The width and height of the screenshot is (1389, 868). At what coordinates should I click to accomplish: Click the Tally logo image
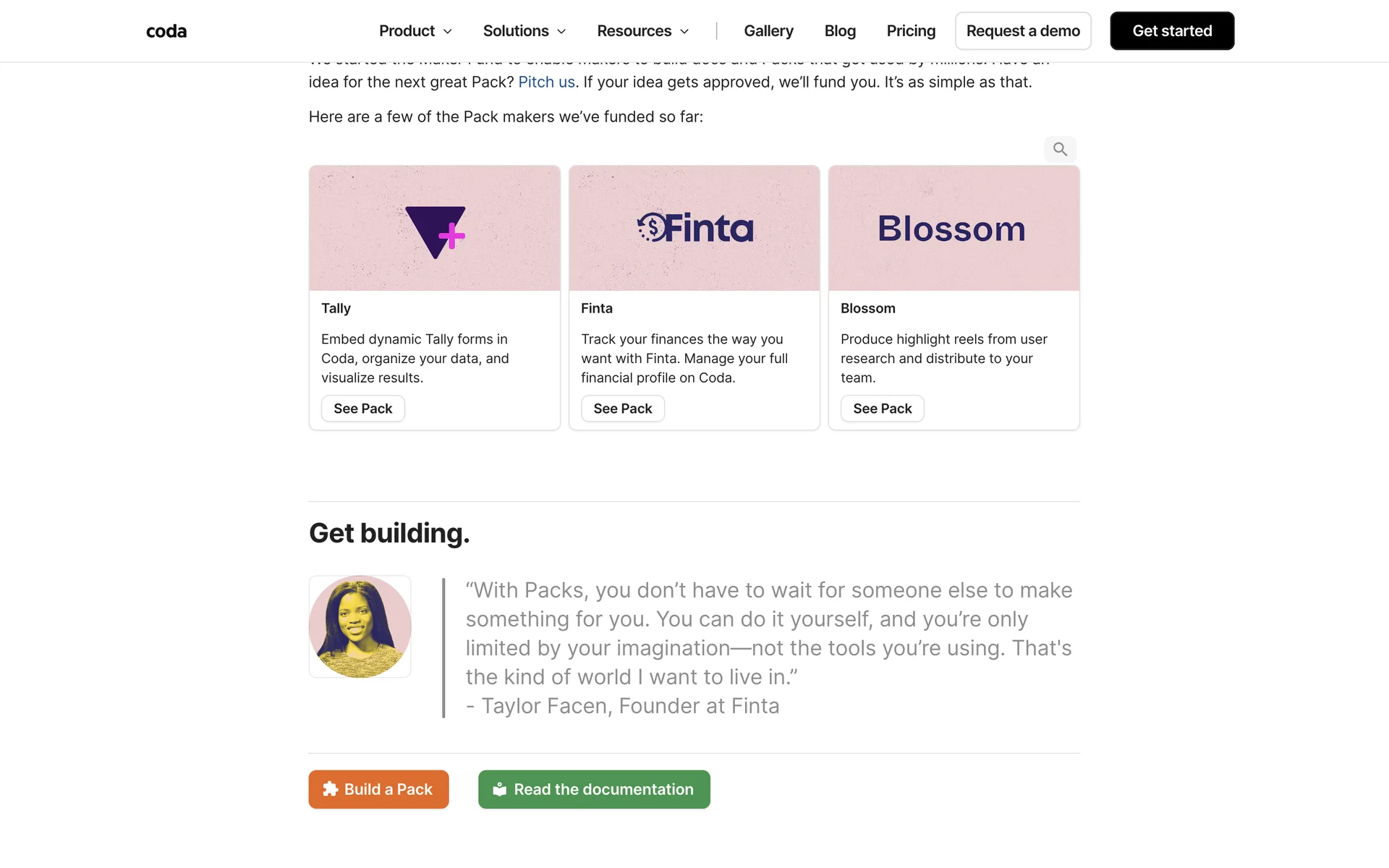(x=435, y=229)
